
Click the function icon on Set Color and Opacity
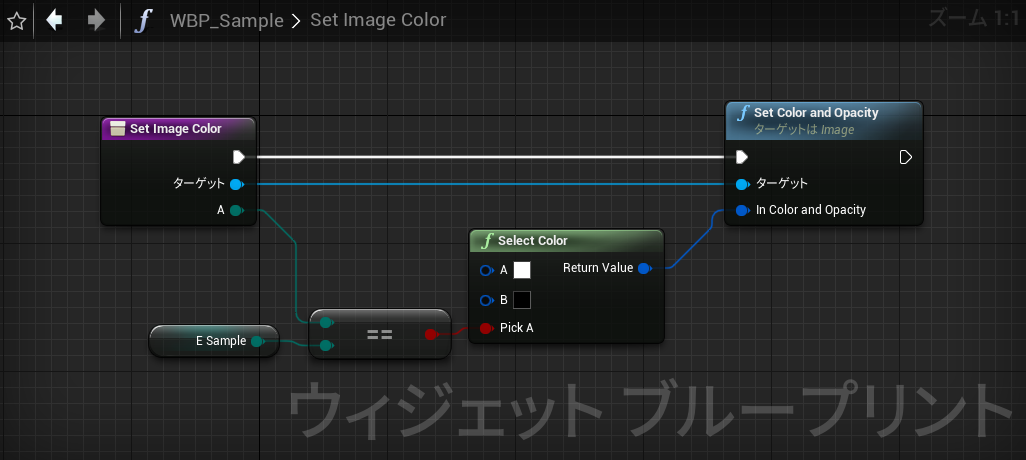point(743,113)
